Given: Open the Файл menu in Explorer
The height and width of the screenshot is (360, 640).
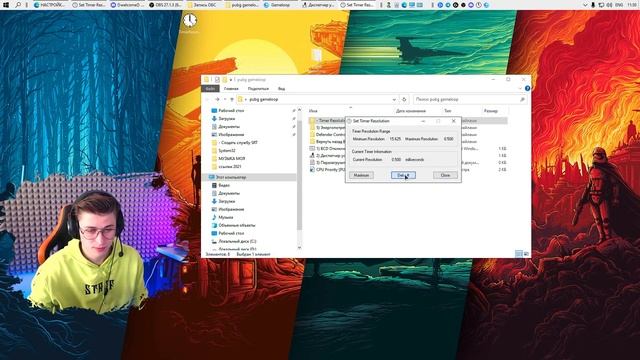Looking at the screenshot, I should tap(210, 89).
